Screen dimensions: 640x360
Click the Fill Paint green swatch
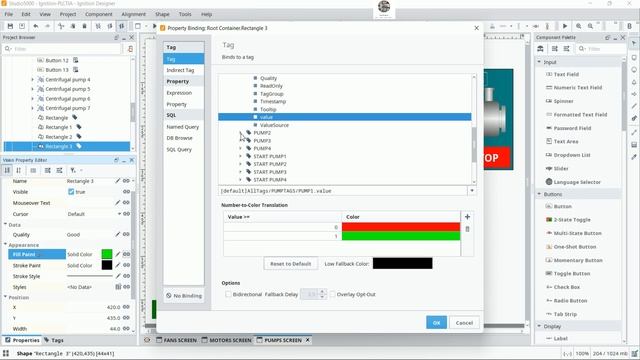click(107, 254)
